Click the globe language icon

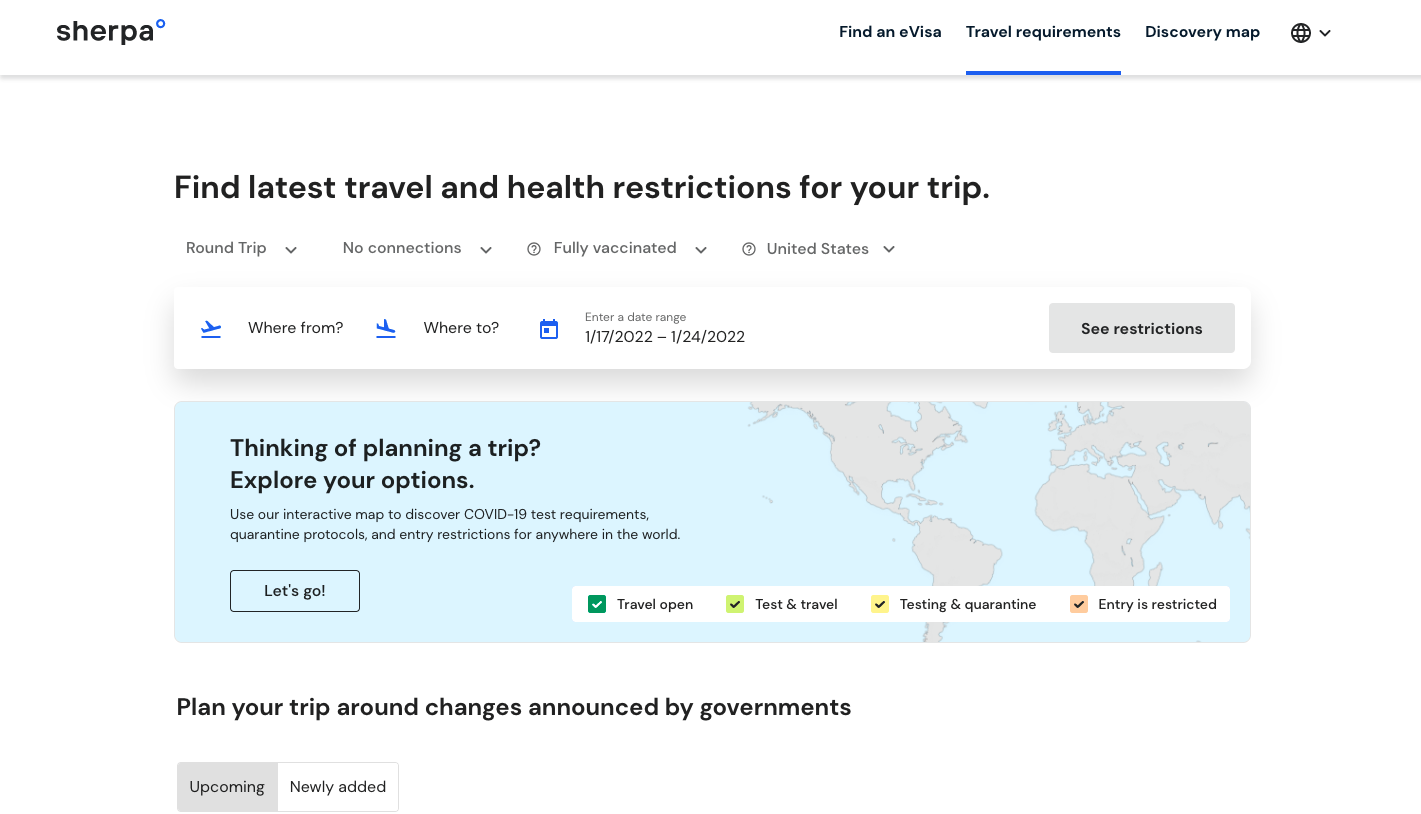point(1300,33)
